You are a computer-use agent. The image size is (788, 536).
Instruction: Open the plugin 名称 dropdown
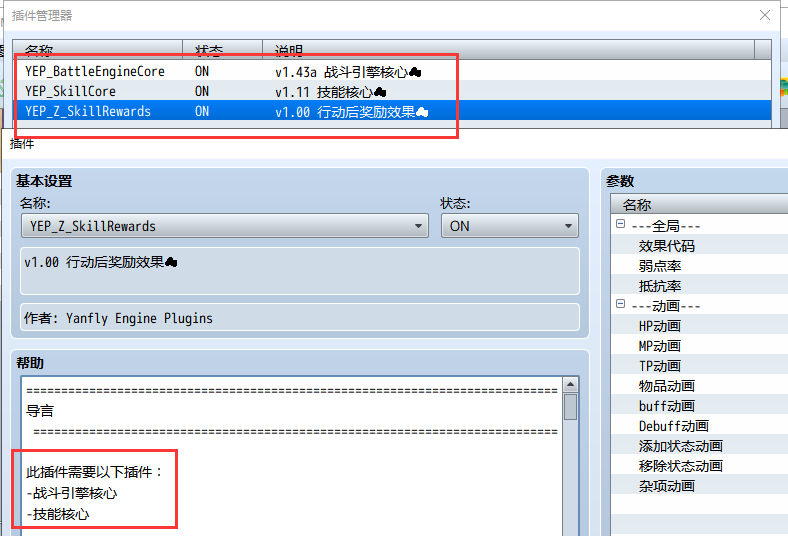pos(225,226)
